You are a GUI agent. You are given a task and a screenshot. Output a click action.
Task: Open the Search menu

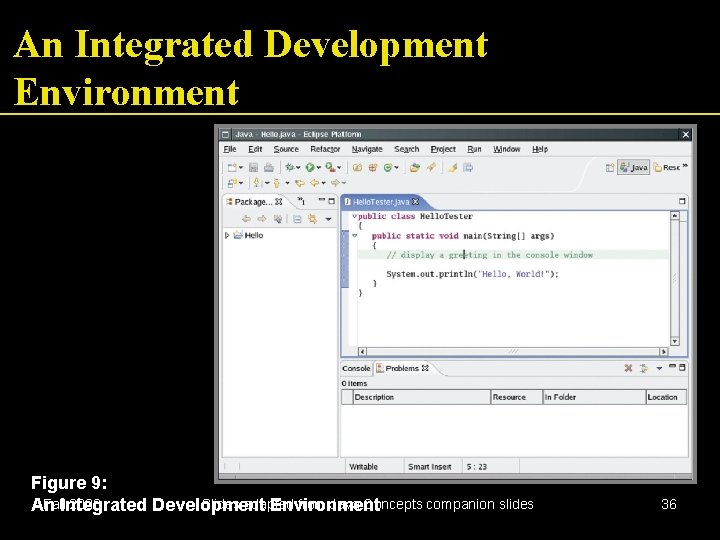click(406, 149)
